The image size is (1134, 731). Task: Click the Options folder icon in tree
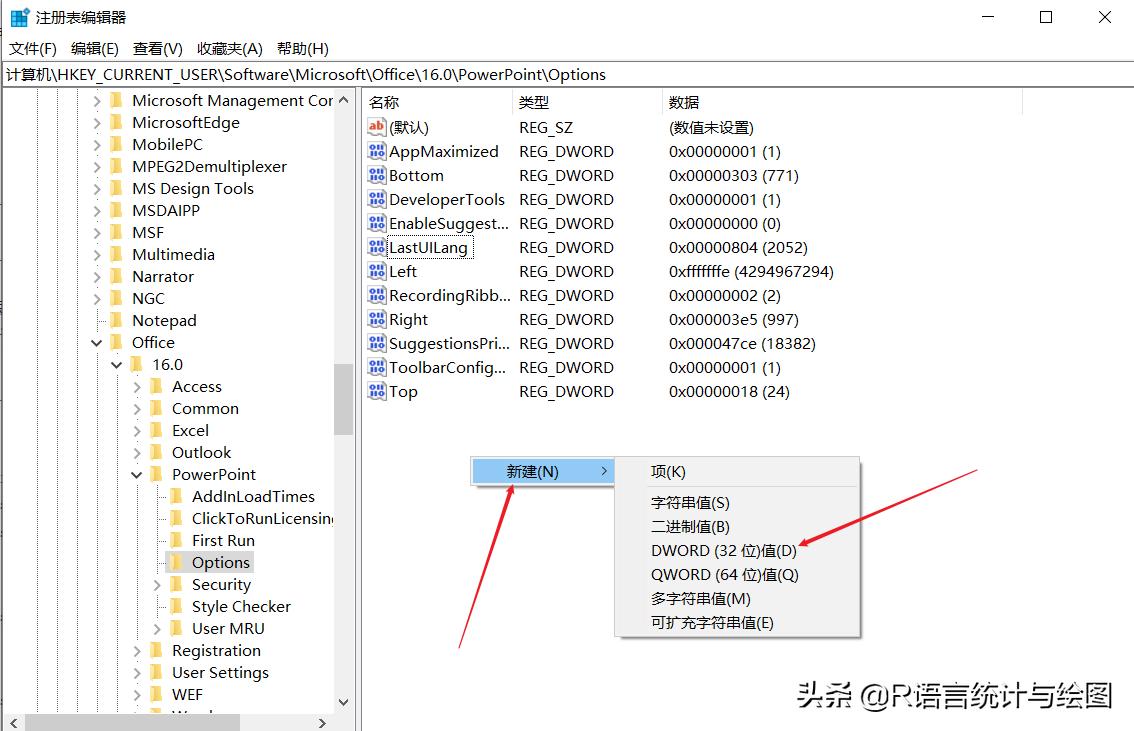click(176, 563)
